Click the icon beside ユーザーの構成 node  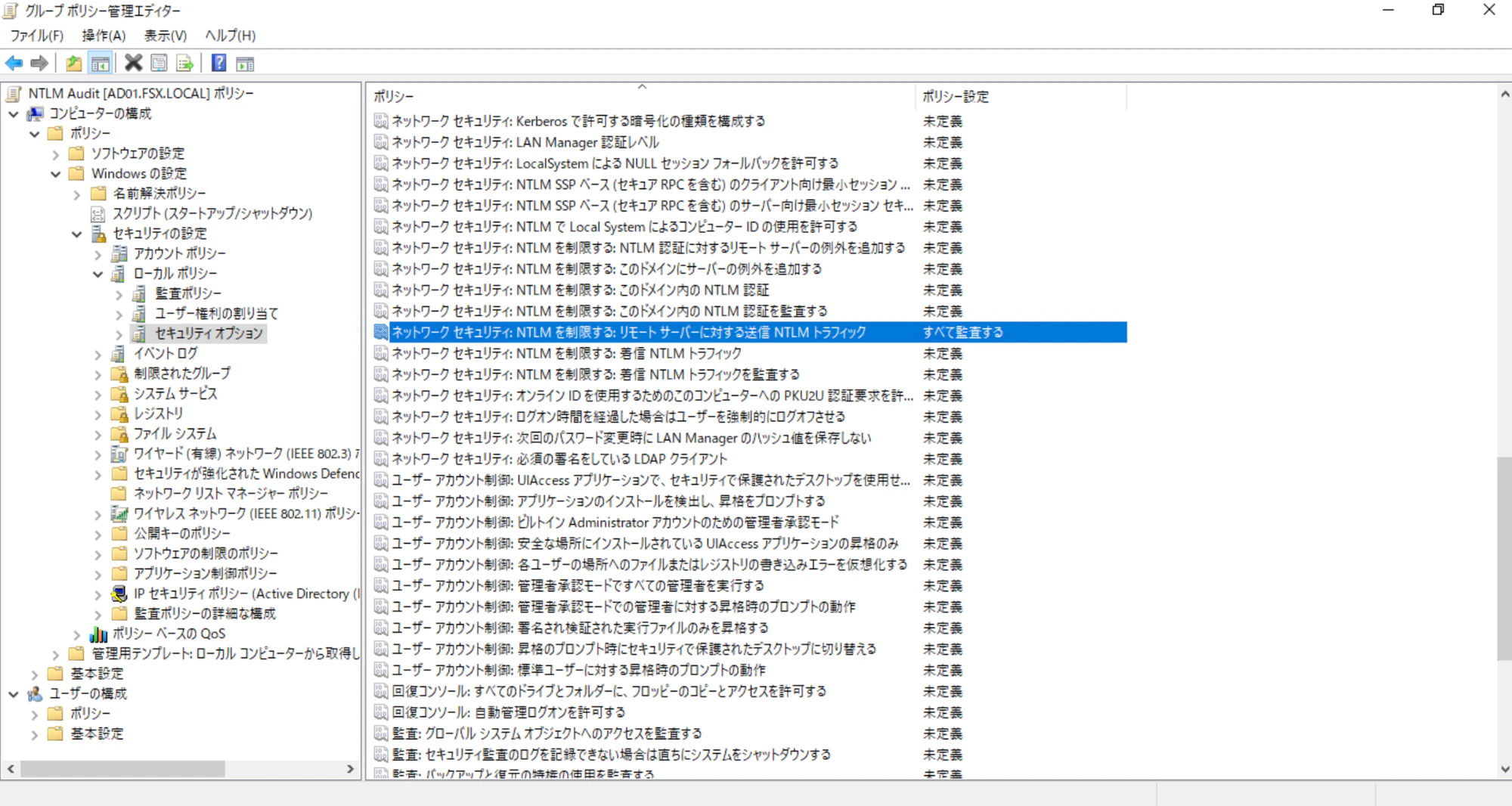pyautogui.click(x=35, y=693)
